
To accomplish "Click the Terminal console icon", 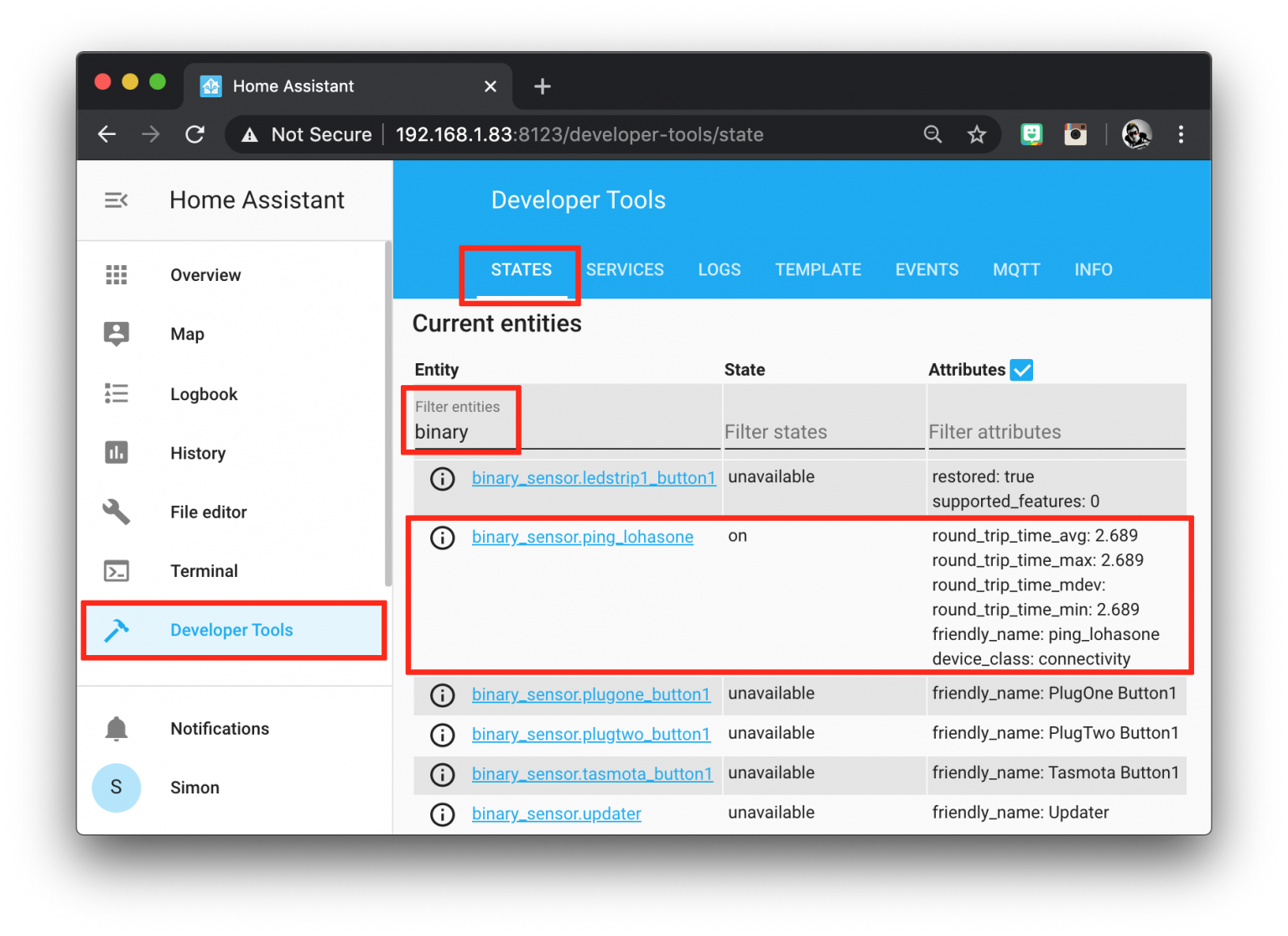I will click(117, 571).
